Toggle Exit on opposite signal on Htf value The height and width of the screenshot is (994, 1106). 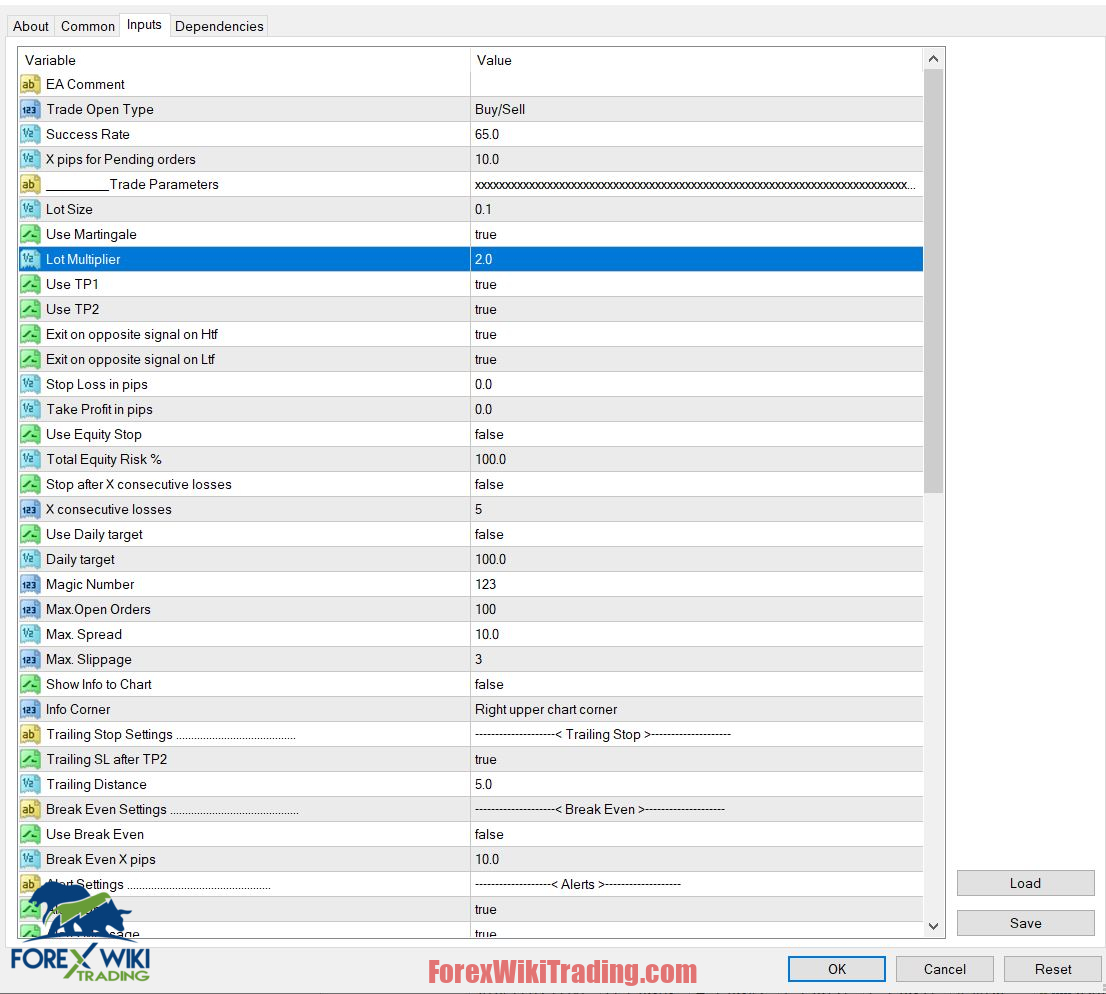(696, 334)
